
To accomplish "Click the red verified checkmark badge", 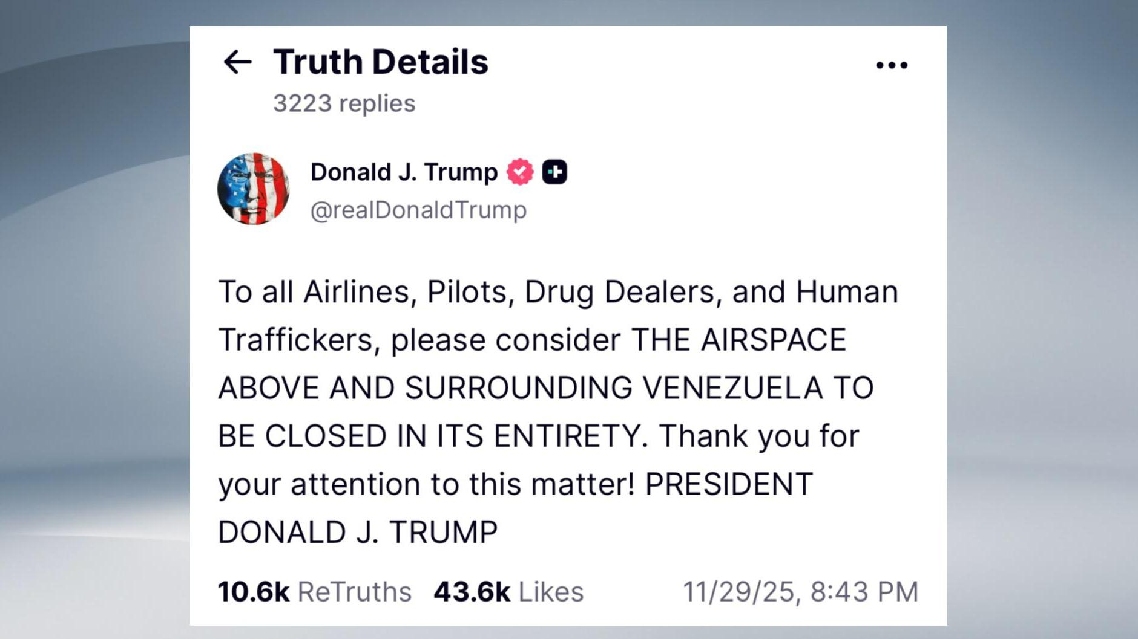I will coord(520,172).
